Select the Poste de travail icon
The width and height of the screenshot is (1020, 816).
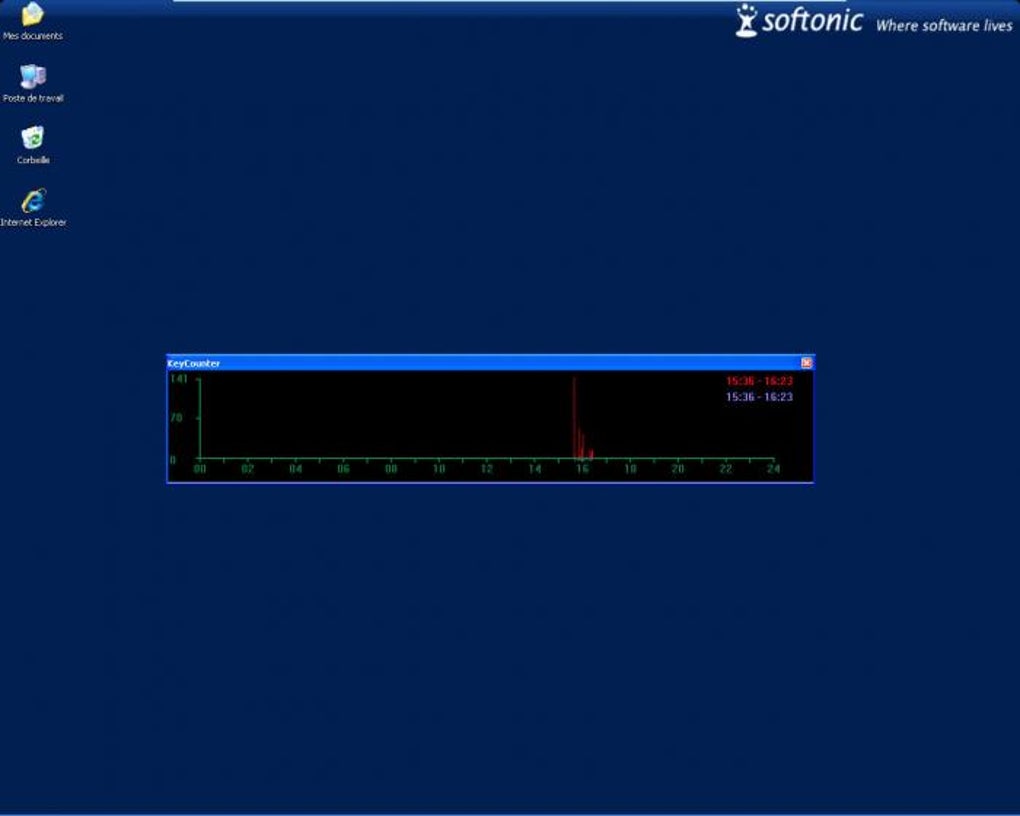click(33, 83)
